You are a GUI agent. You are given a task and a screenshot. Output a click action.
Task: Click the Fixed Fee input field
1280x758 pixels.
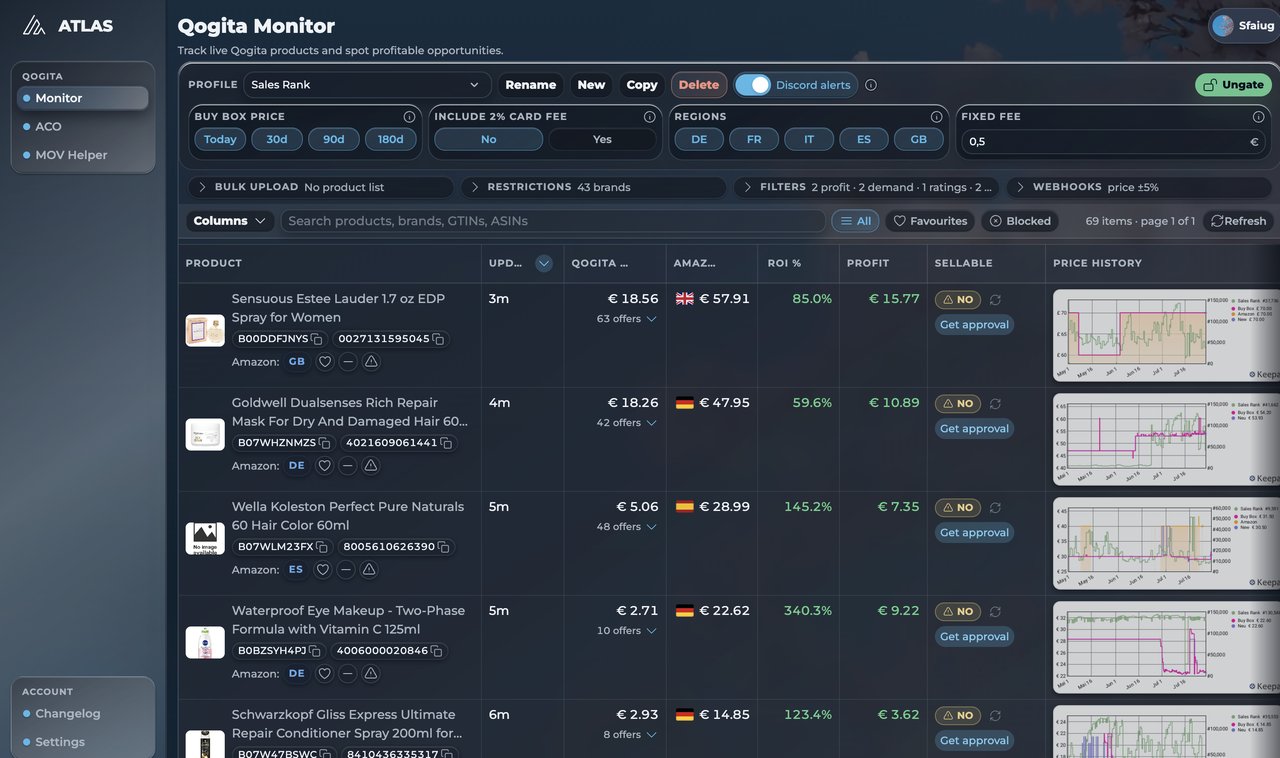[1113, 142]
